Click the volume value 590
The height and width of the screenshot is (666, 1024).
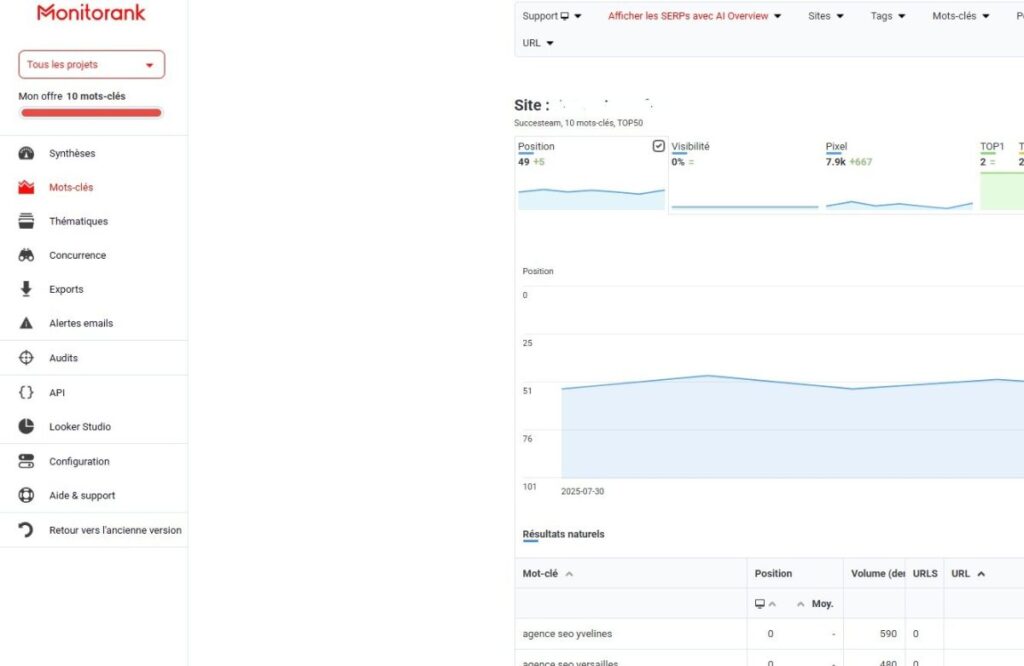click(x=888, y=634)
